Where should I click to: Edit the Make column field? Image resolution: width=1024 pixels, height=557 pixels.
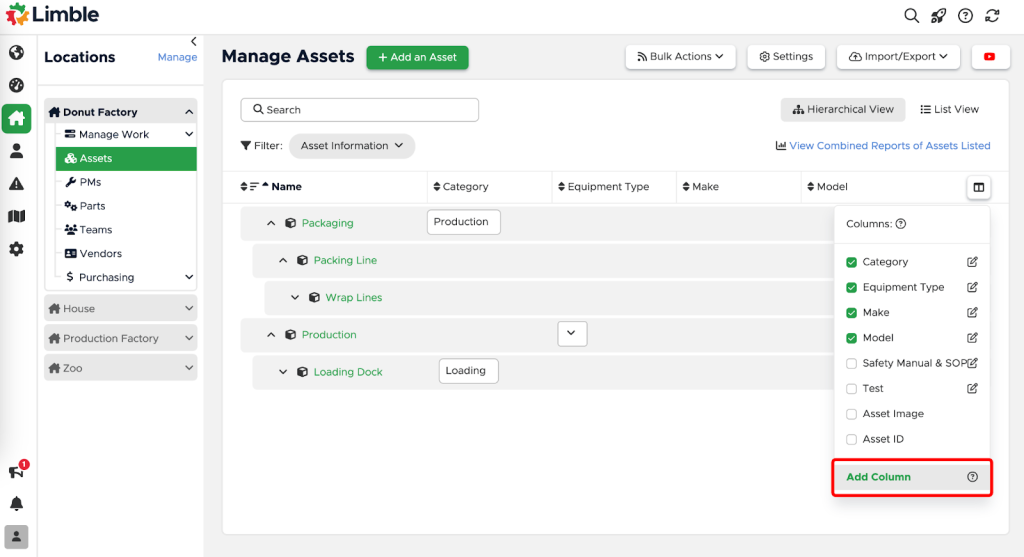972,313
